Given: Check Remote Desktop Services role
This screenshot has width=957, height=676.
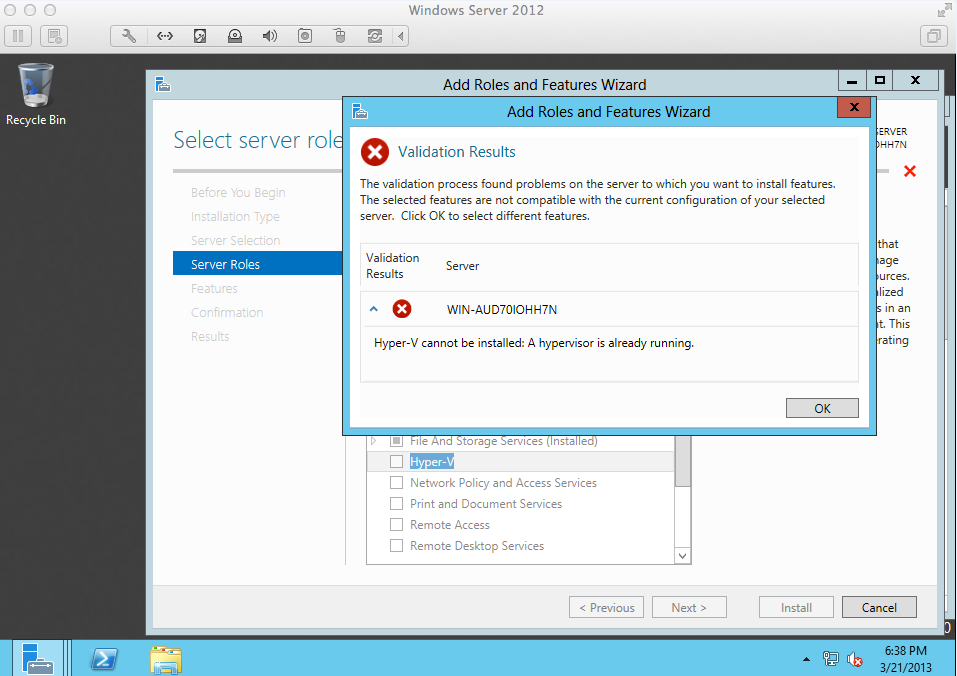Looking at the screenshot, I should tap(396, 546).
